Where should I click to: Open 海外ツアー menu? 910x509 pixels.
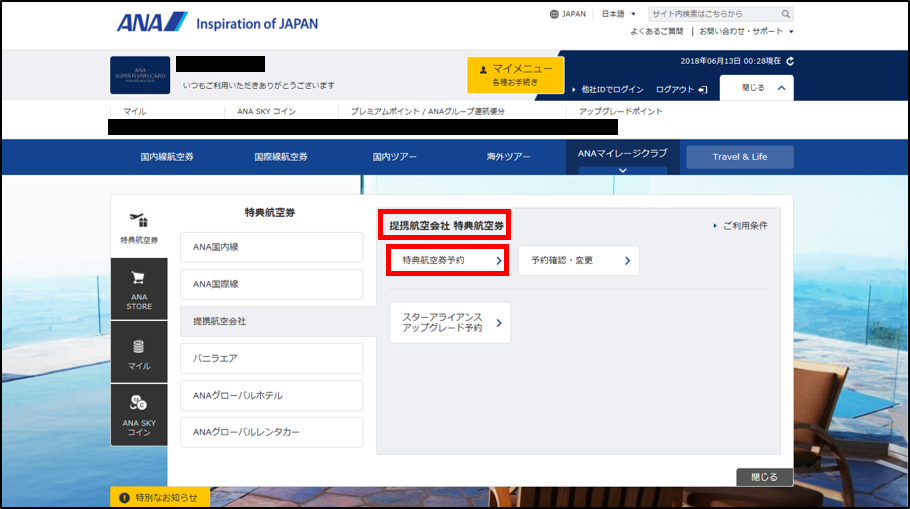pyautogui.click(x=508, y=157)
